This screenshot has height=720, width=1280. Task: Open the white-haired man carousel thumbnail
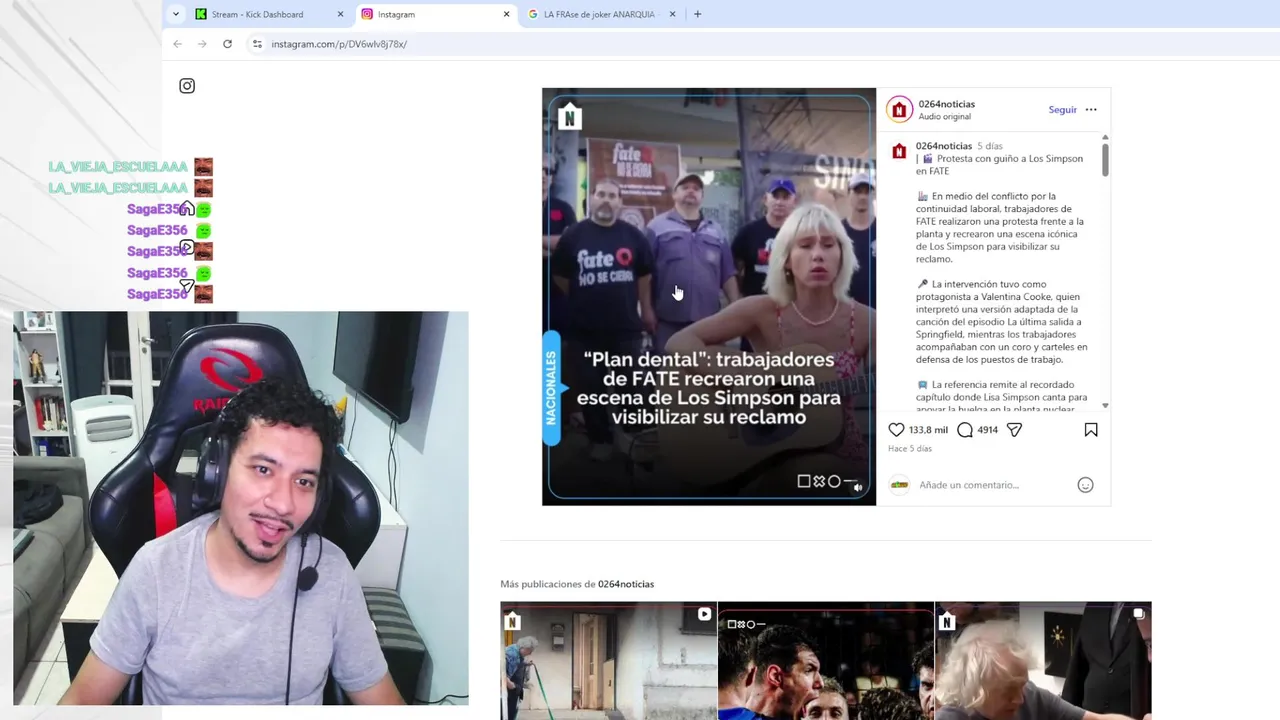1043,661
